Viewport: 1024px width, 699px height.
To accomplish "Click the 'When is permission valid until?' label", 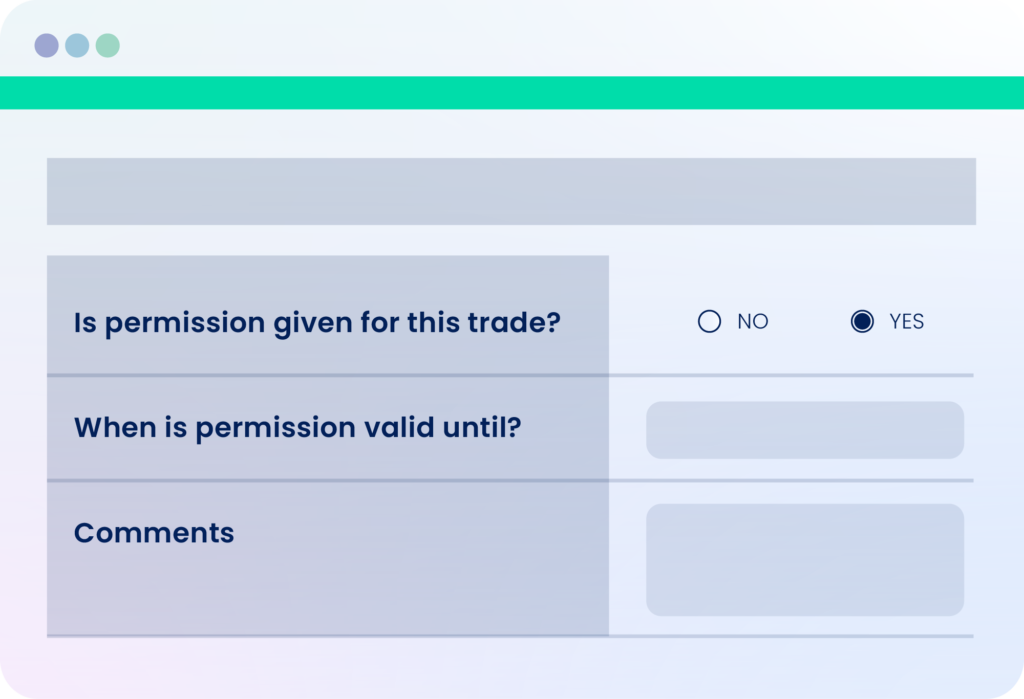I will [x=298, y=428].
